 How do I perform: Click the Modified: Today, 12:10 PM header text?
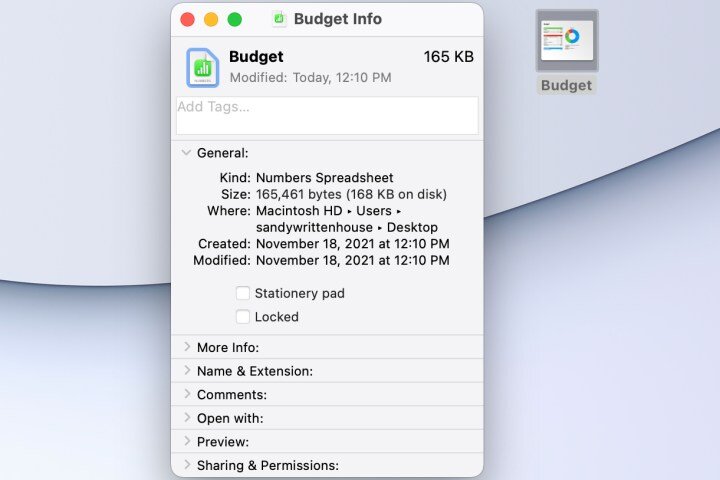point(310,78)
